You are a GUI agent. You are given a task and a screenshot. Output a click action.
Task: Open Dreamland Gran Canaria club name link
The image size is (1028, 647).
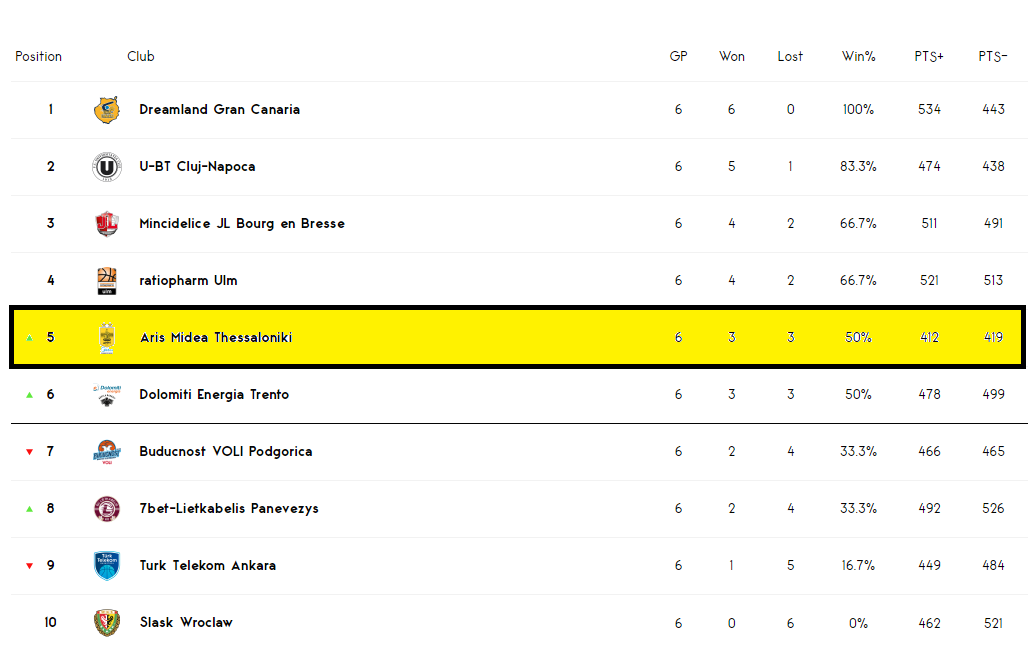(x=219, y=110)
